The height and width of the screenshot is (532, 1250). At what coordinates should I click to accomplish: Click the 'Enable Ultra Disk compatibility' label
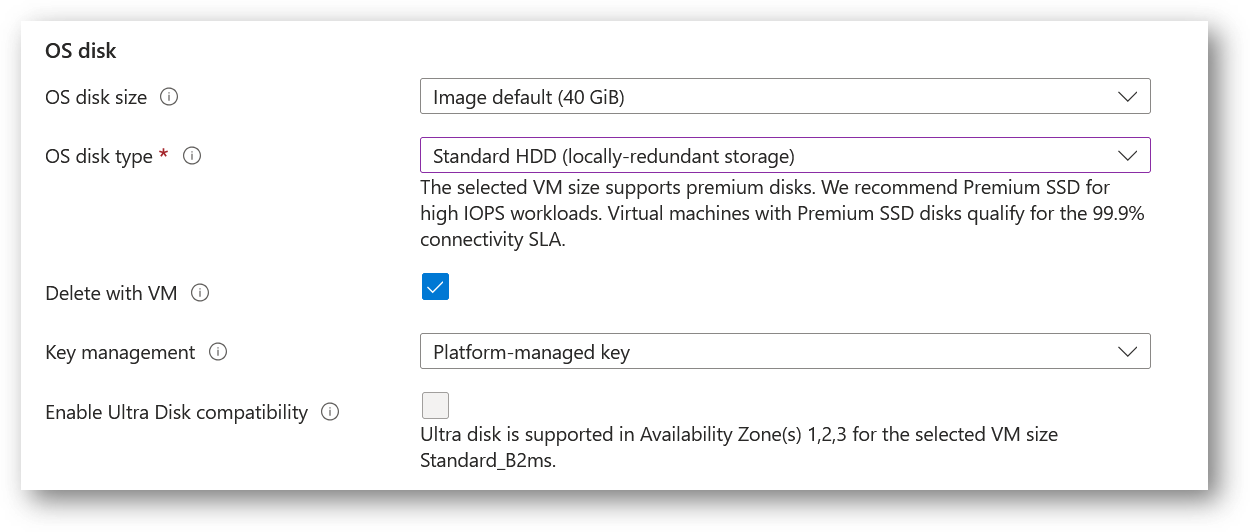click(176, 412)
